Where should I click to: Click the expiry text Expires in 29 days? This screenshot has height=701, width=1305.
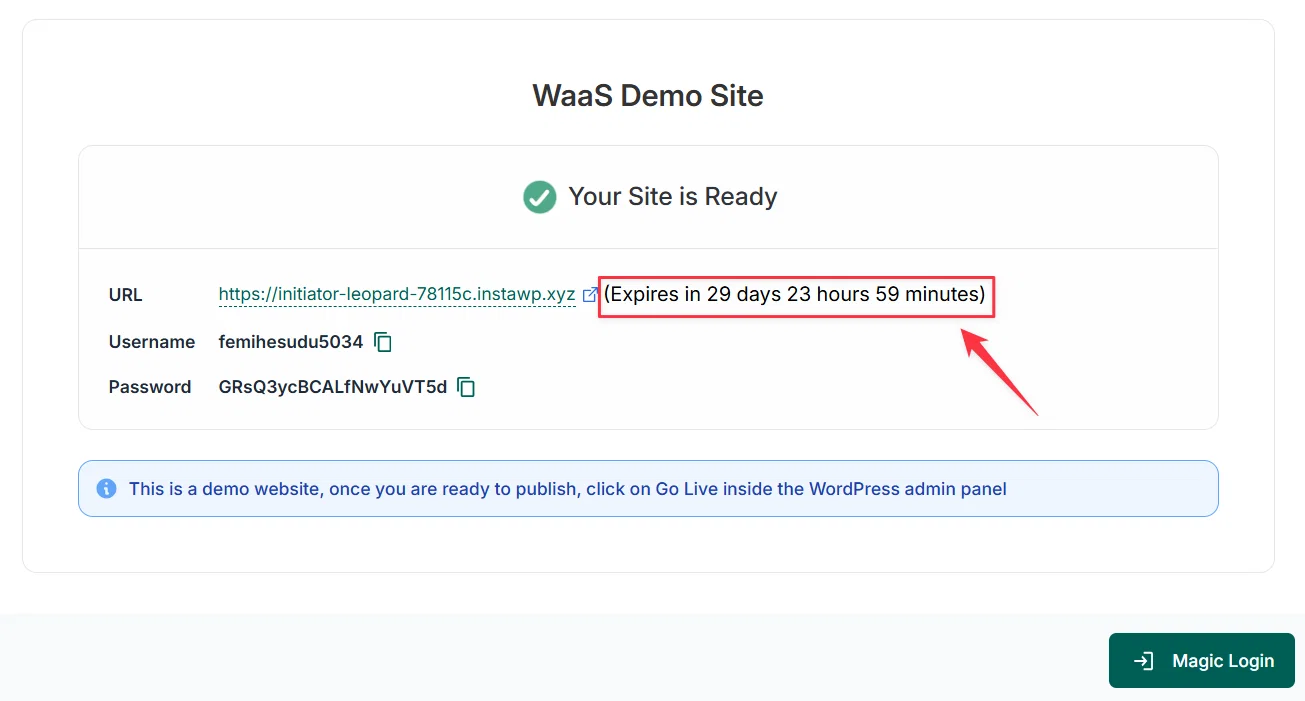(795, 295)
